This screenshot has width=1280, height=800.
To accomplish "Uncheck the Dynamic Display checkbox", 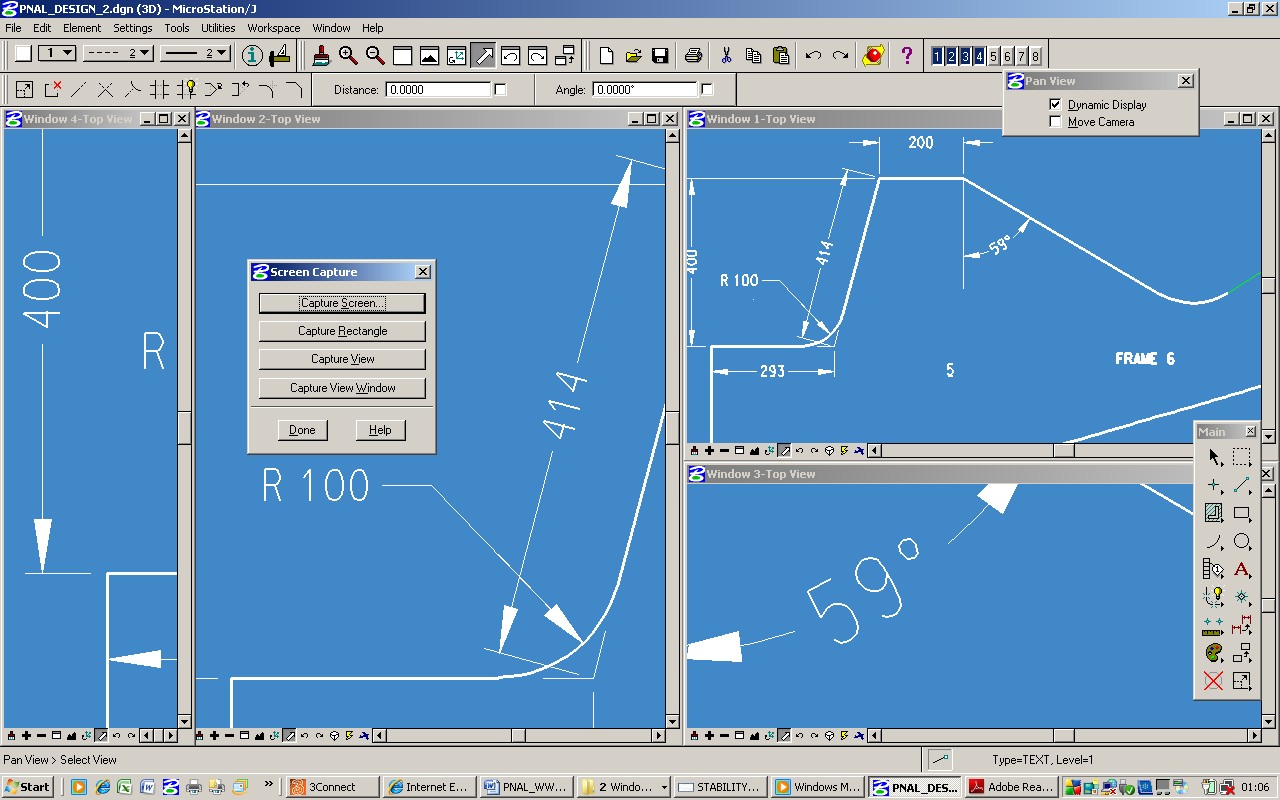I will 1055,104.
